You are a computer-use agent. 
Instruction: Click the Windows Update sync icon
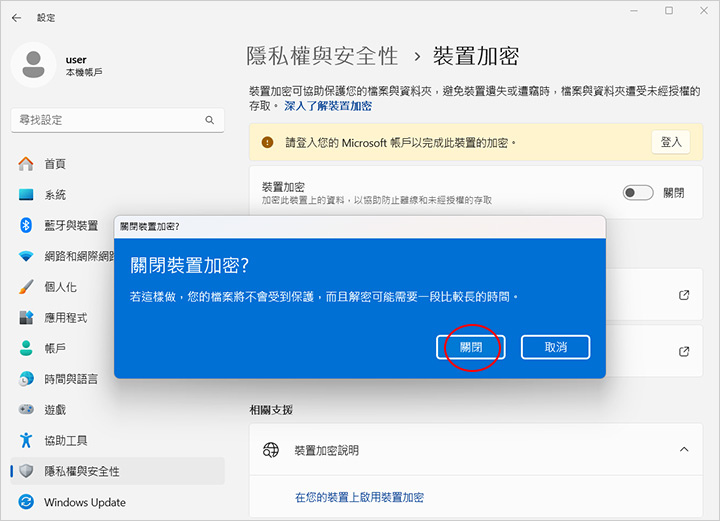coord(26,502)
